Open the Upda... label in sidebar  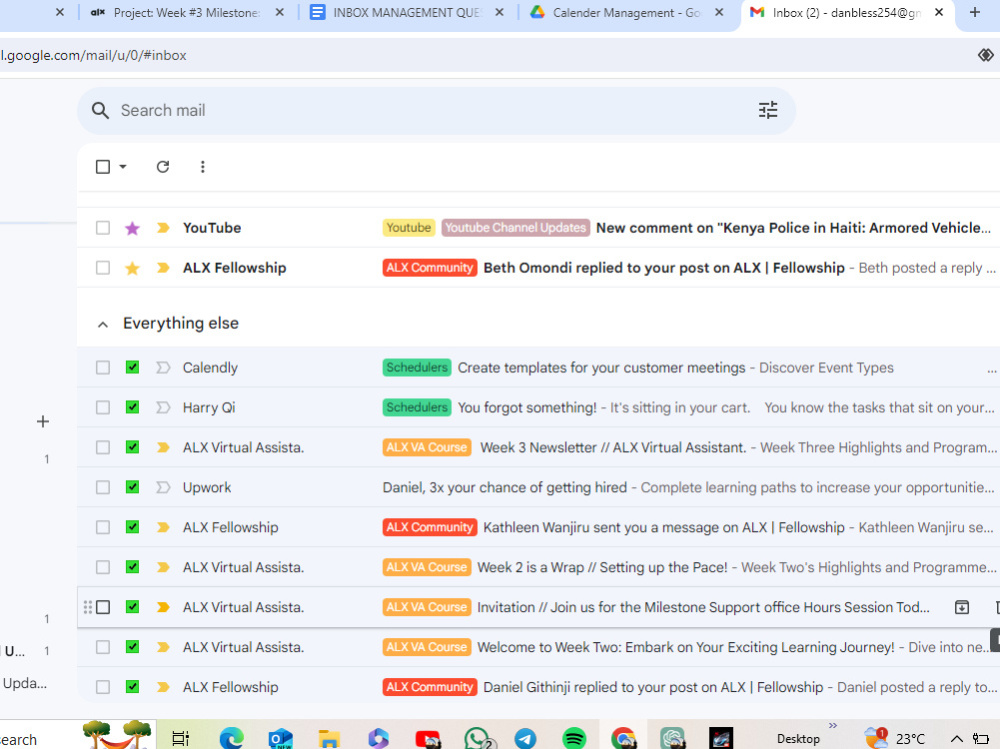point(24,683)
